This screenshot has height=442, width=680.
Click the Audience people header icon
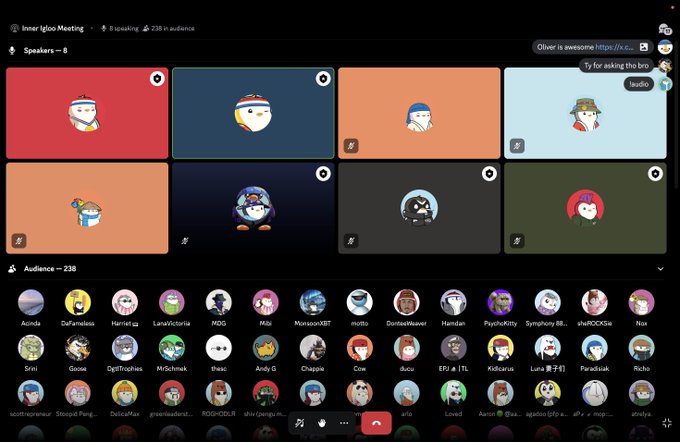pos(12,268)
